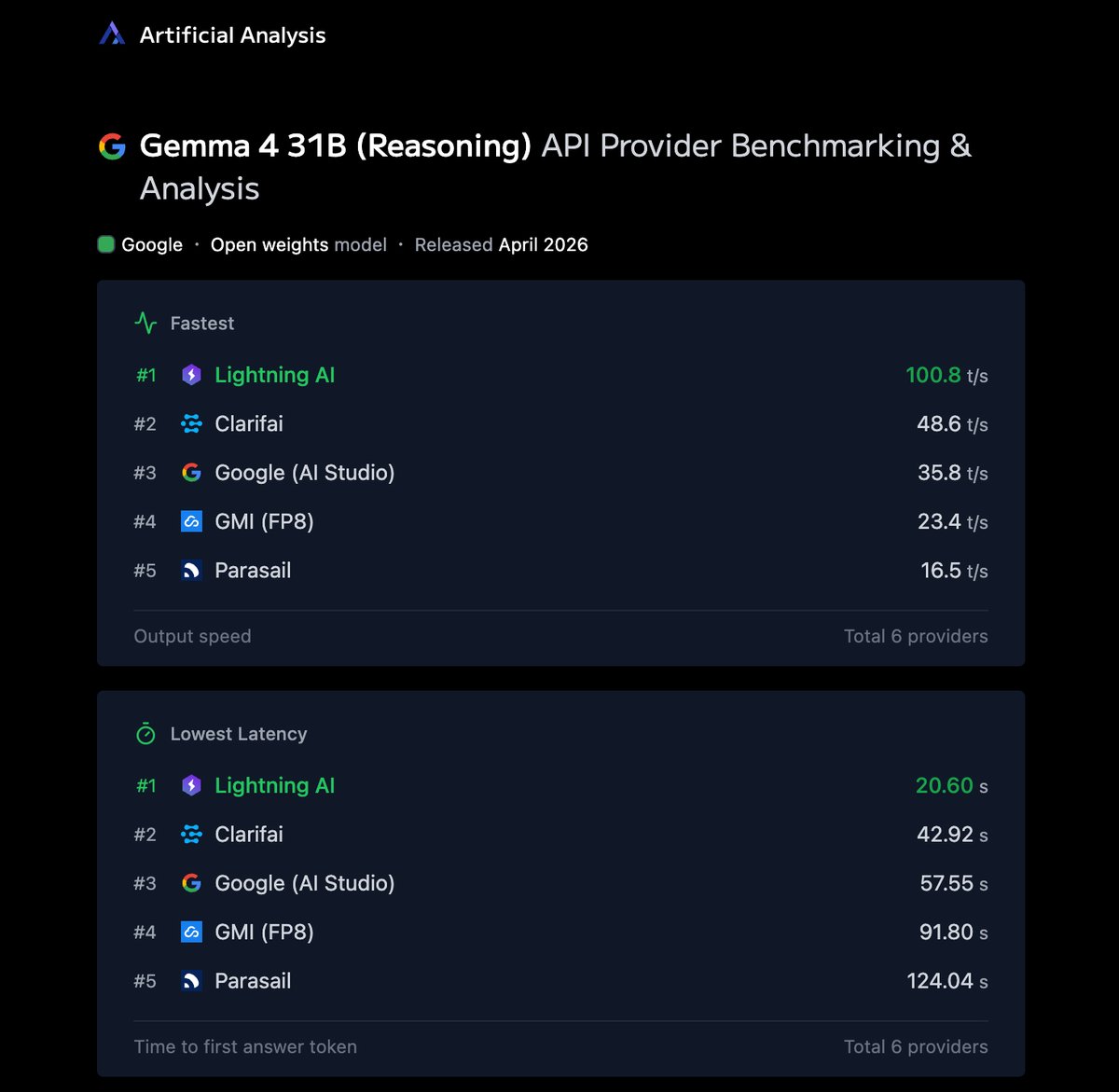1119x1092 pixels.
Task: Click the 35.8 t/s speed value
Action: [x=952, y=473]
